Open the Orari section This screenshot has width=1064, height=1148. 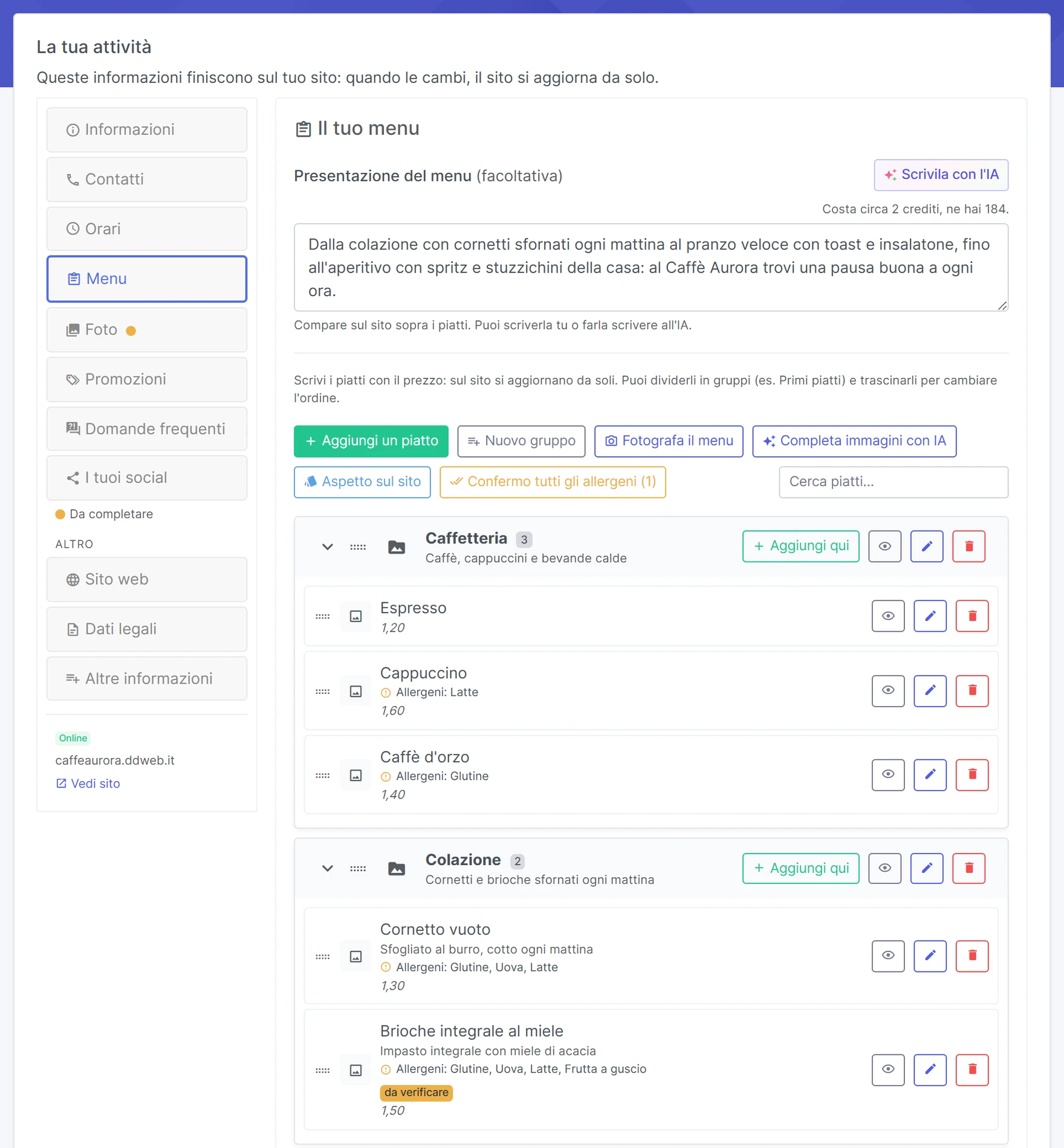pyautogui.click(x=147, y=229)
